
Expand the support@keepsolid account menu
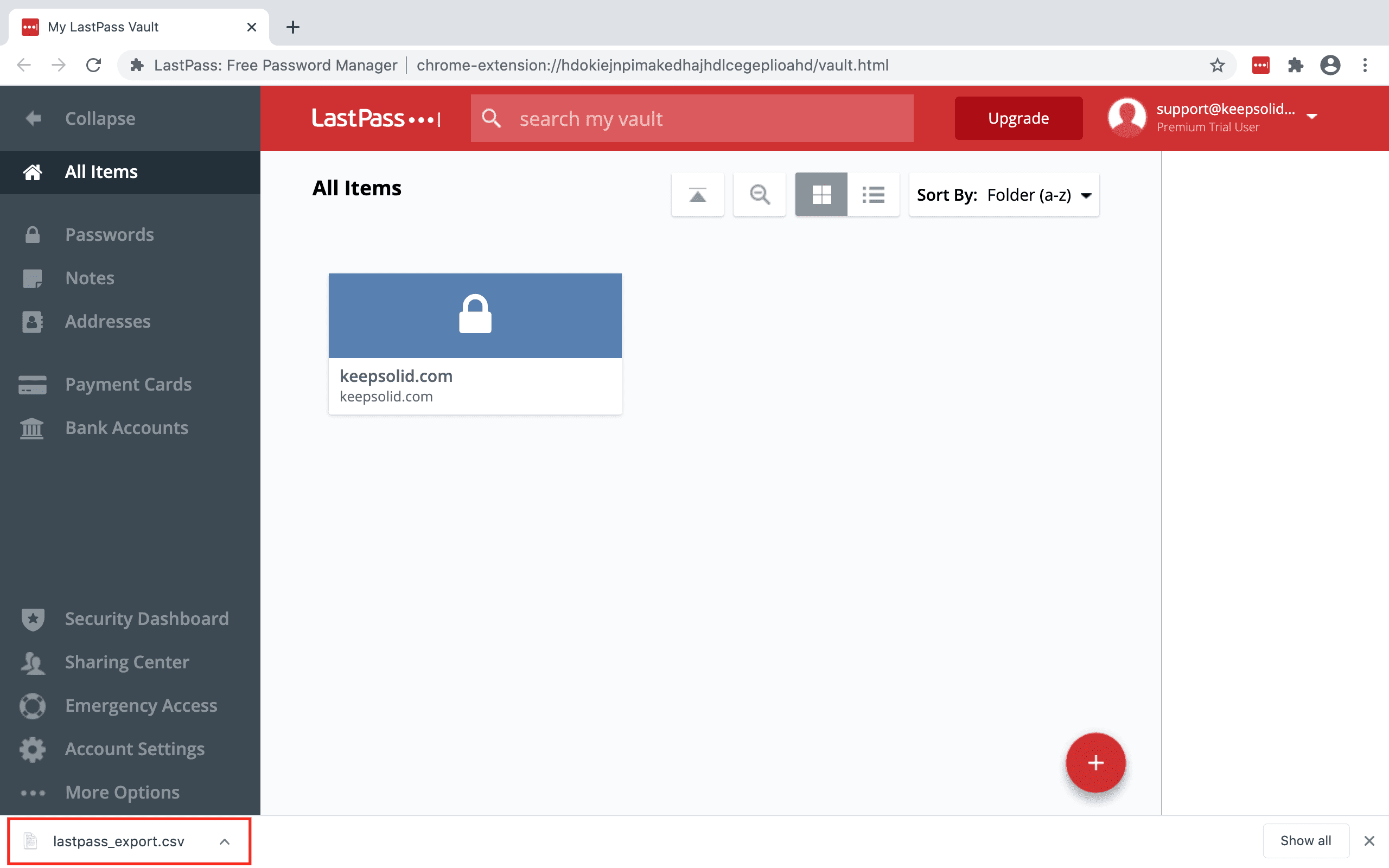point(1312,117)
